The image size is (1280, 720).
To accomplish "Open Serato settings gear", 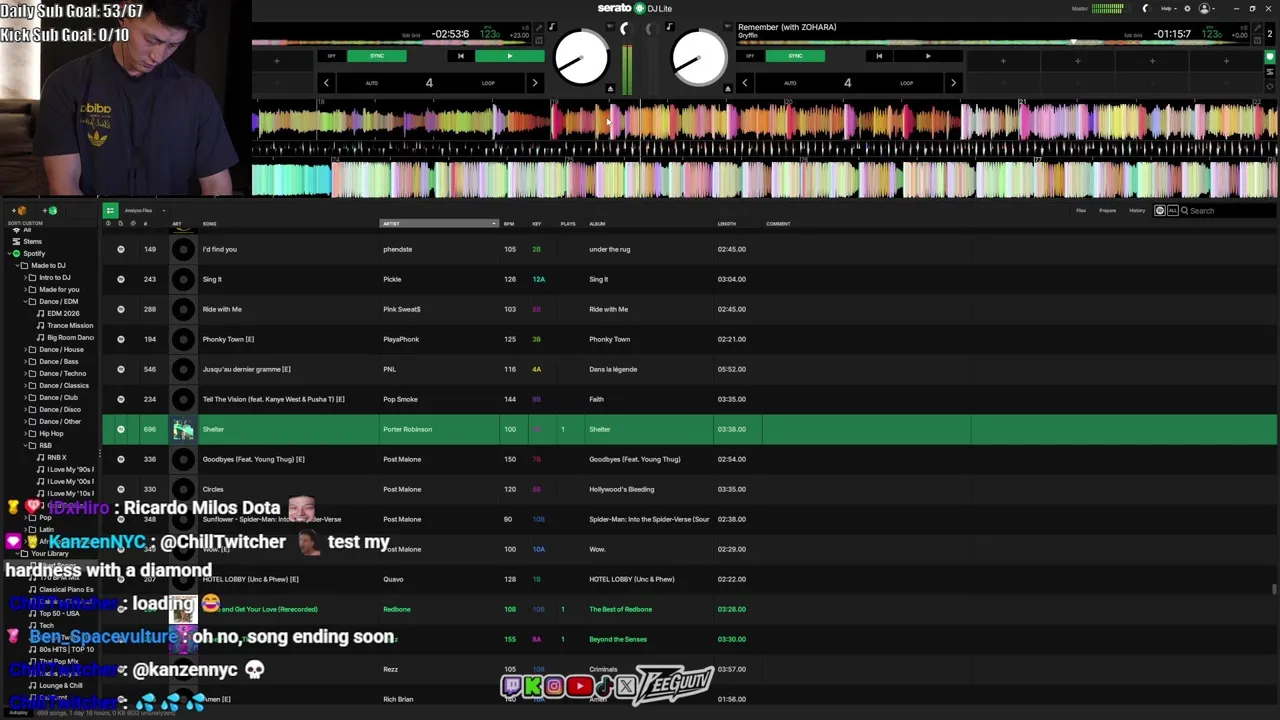I will click(1187, 8).
